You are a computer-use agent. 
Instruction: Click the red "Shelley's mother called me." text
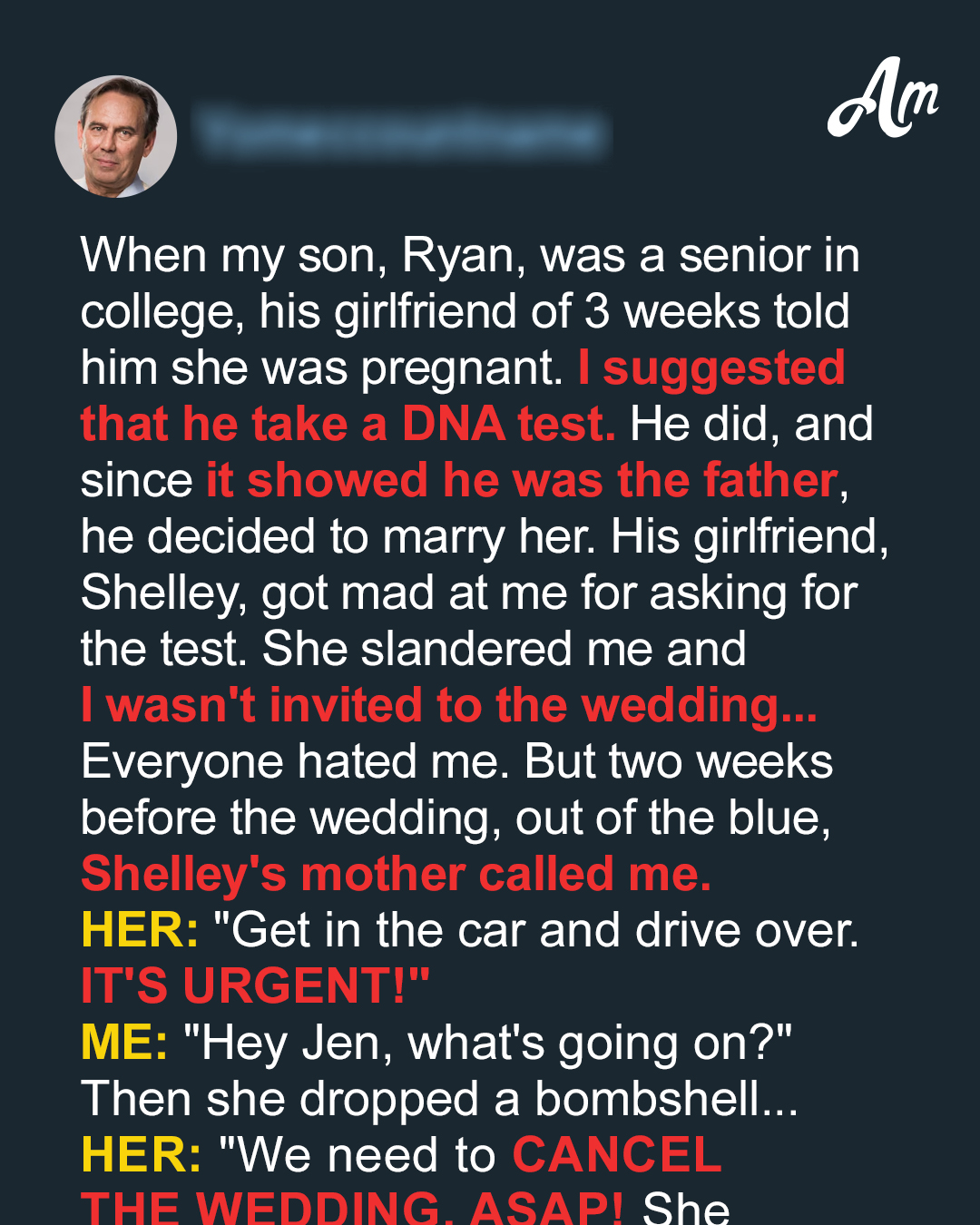point(397,874)
